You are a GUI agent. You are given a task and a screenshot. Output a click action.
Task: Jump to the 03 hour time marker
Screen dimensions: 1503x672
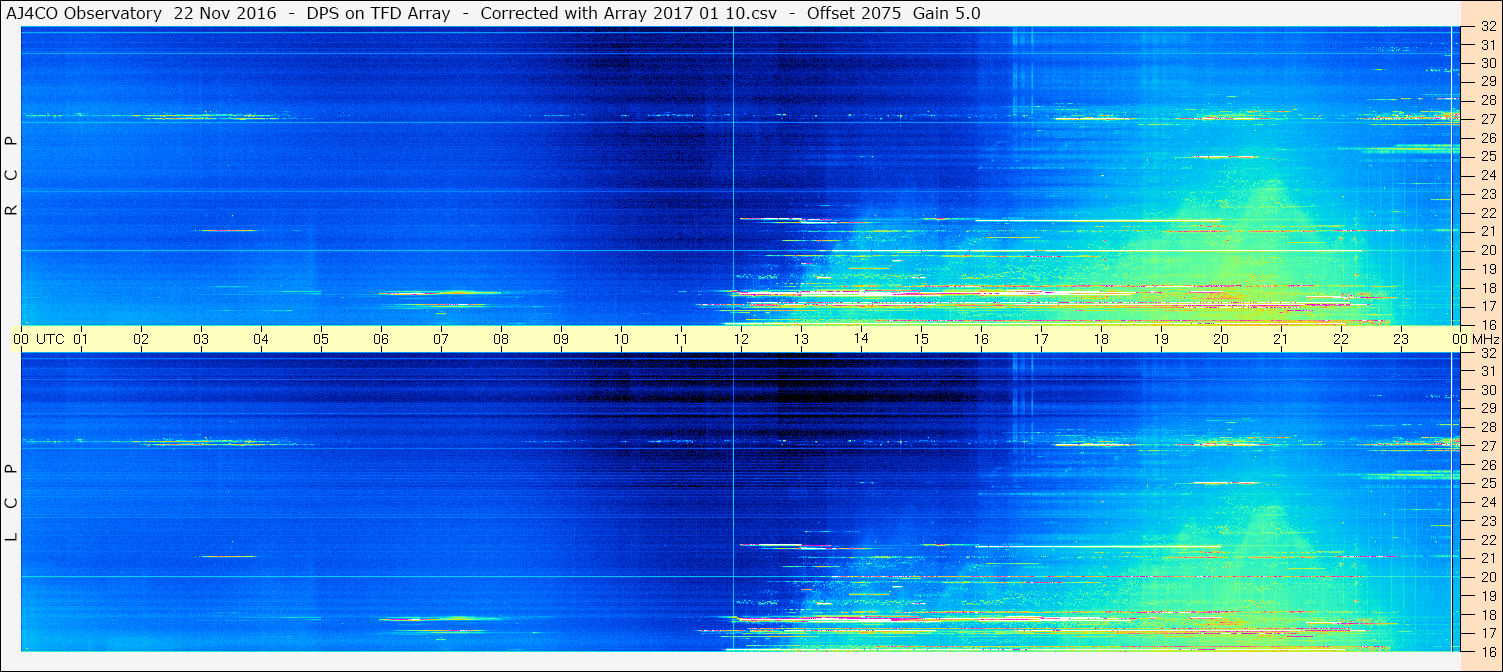tap(201, 339)
